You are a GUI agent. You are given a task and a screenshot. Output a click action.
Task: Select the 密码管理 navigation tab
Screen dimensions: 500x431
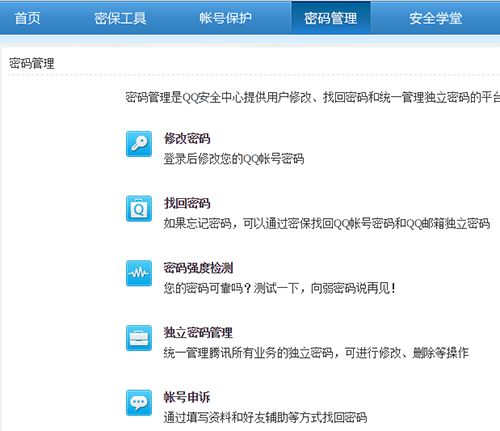331,18
